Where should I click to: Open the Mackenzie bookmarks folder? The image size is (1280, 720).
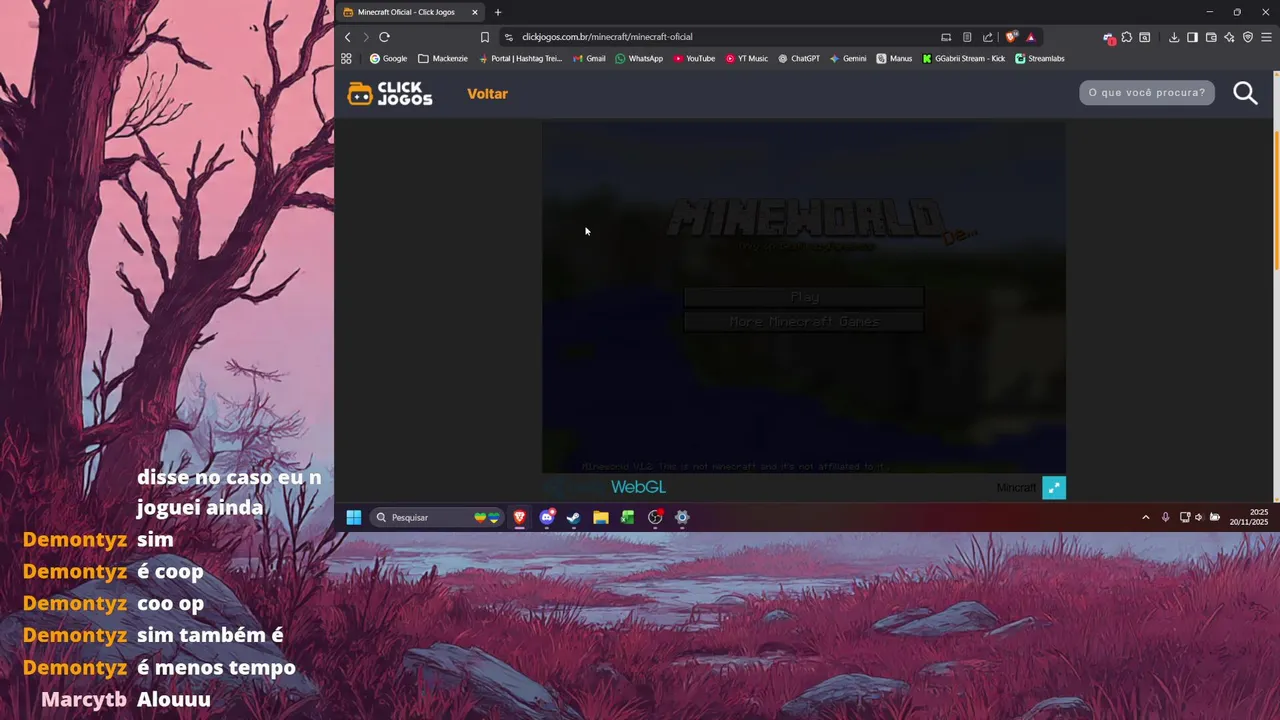point(443,58)
